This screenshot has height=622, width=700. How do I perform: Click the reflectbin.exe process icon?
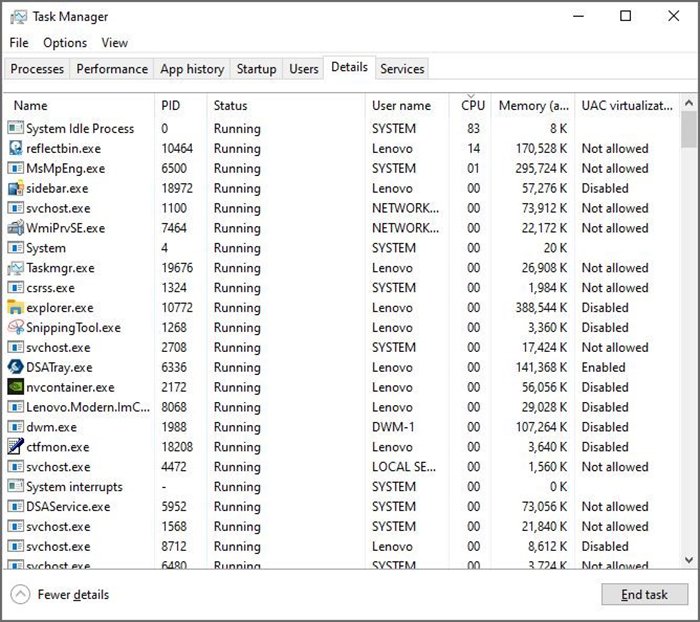pos(15,148)
